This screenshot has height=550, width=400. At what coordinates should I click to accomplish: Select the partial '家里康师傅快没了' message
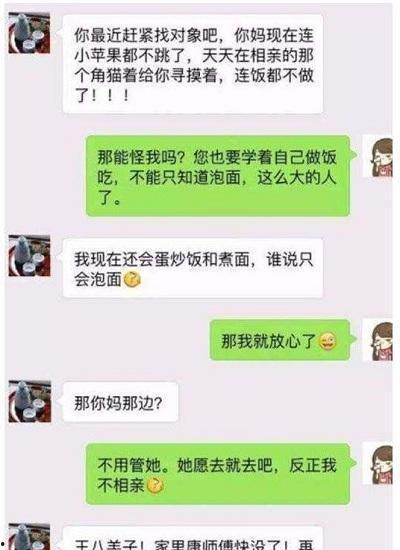(x=193, y=538)
